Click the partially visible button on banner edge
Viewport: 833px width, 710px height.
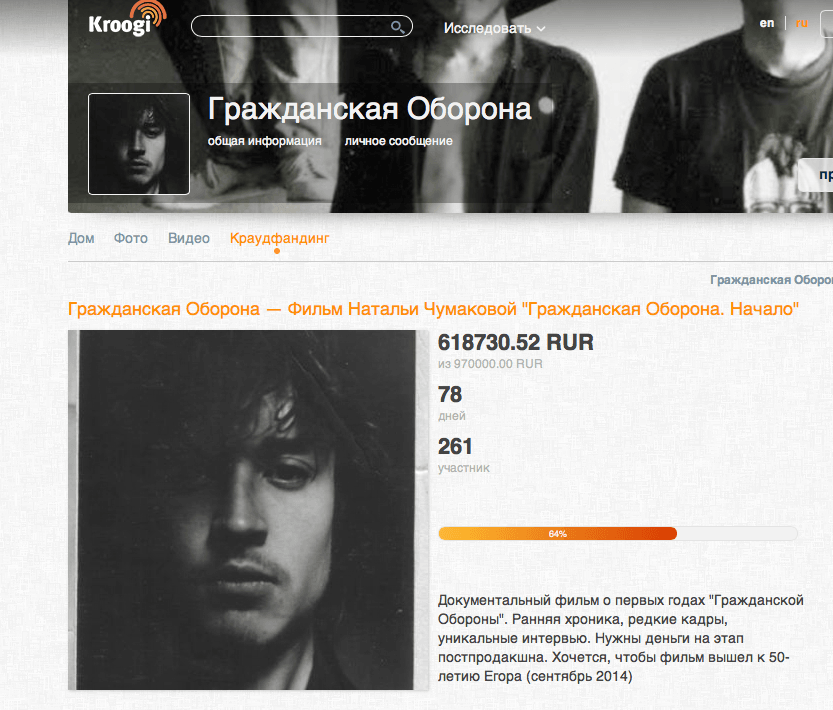coord(815,175)
